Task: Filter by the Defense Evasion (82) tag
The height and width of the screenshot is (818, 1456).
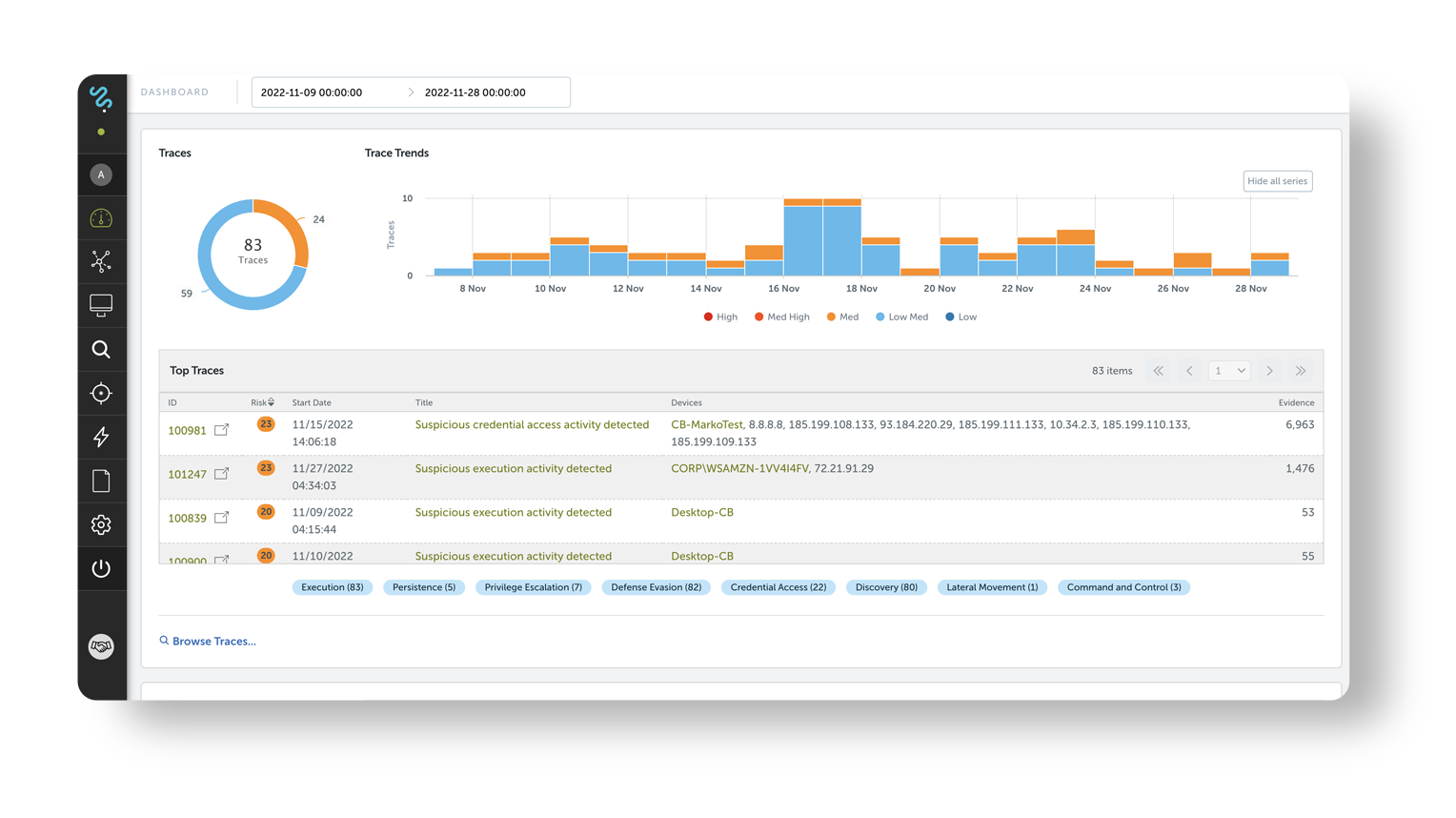Action: coord(656,587)
